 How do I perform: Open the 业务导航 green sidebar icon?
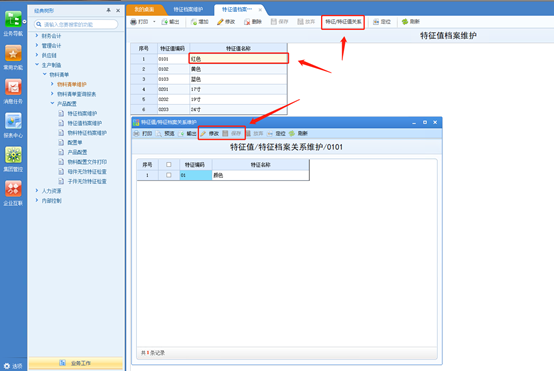pos(13,19)
